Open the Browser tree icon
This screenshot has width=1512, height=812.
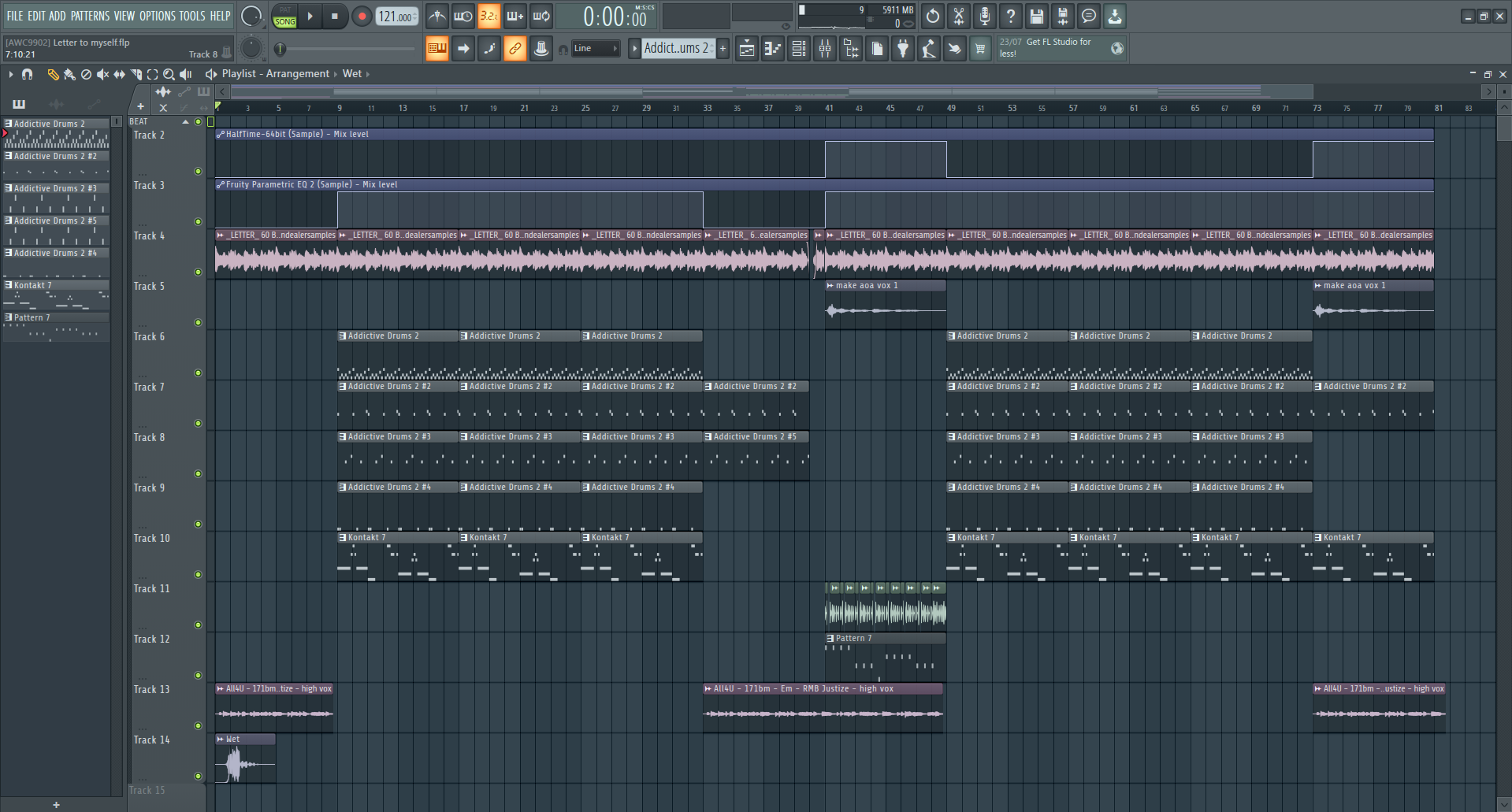click(851, 49)
